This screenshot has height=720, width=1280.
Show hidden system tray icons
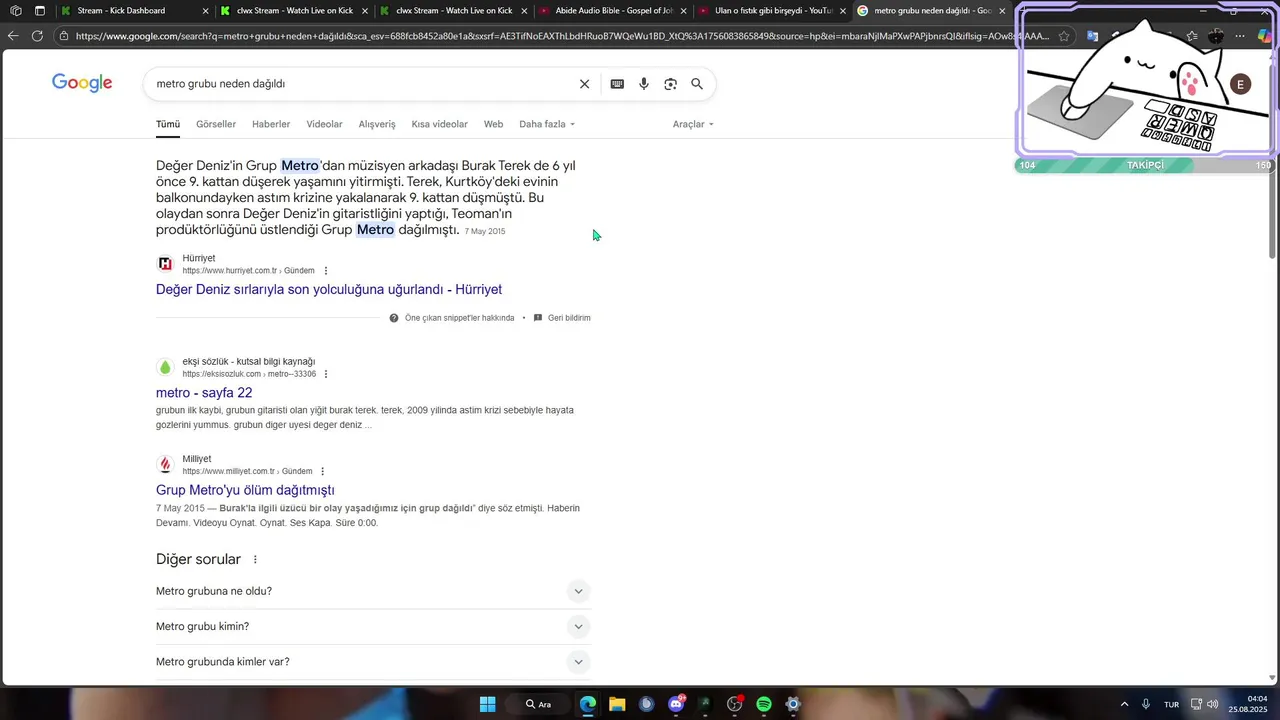tap(1124, 704)
